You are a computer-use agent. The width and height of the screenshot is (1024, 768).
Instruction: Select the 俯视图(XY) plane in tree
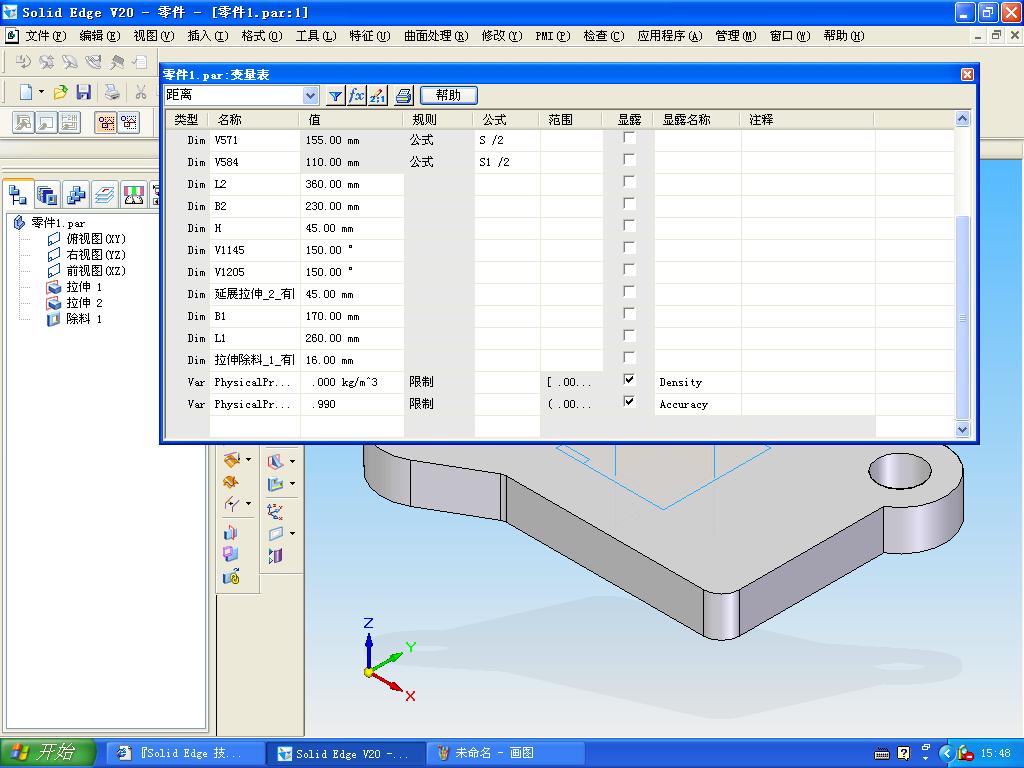point(95,238)
